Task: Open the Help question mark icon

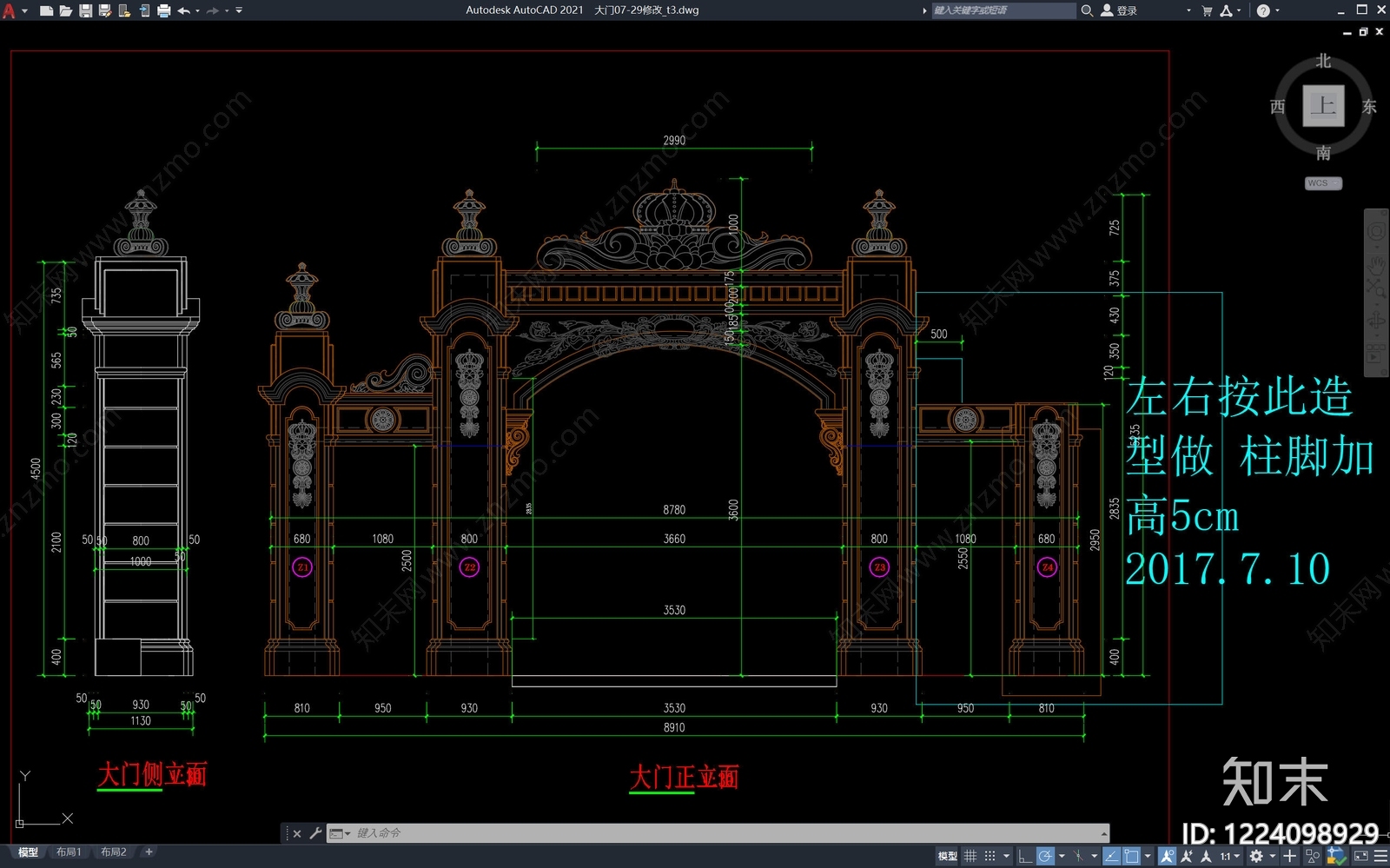Action: (x=1263, y=10)
